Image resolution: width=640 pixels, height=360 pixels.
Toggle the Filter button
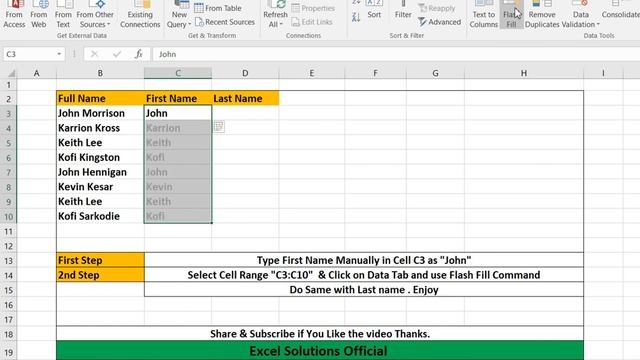[403, 10]
